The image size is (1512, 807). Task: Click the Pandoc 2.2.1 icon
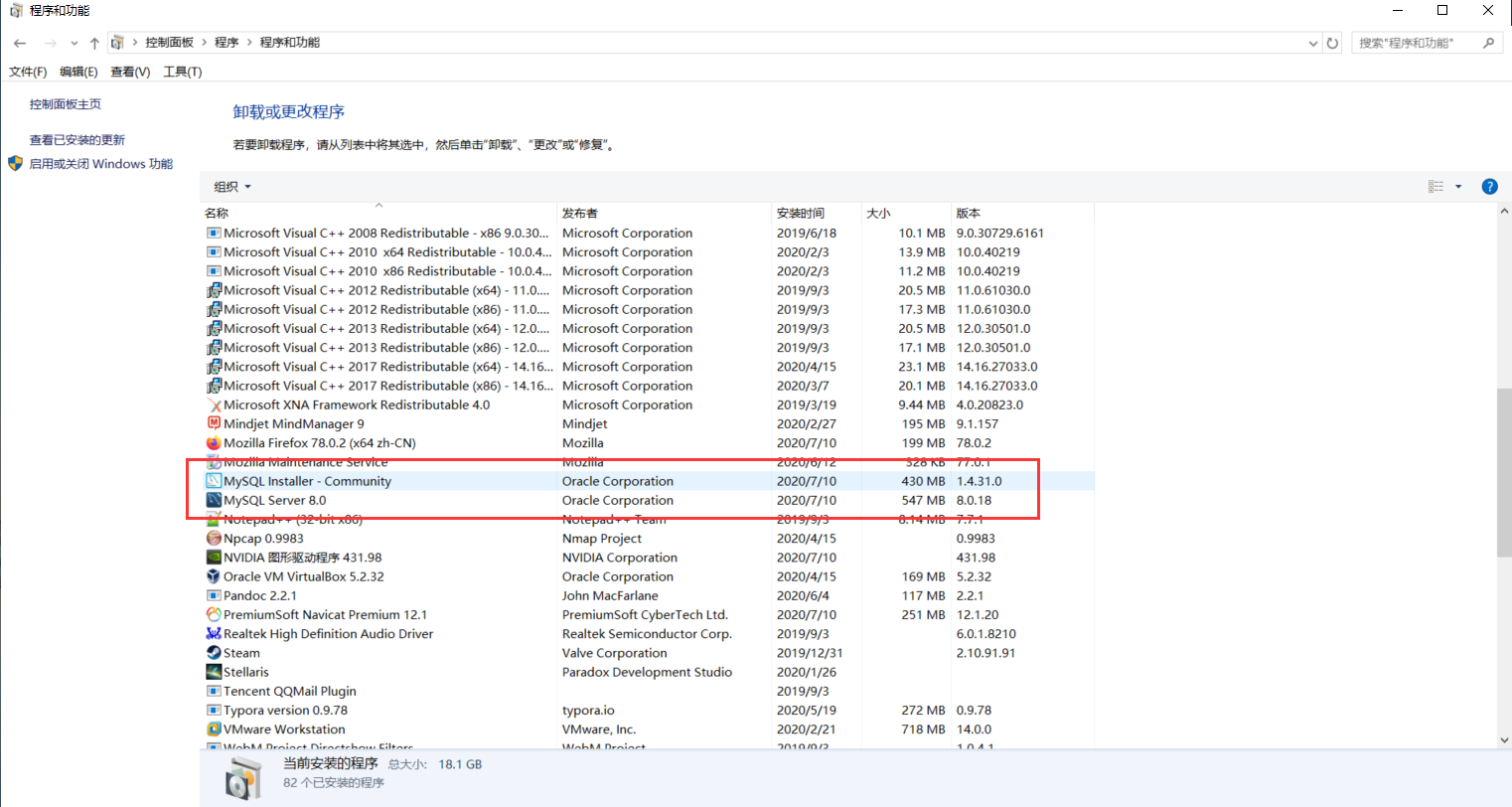[x=214, y=595]
